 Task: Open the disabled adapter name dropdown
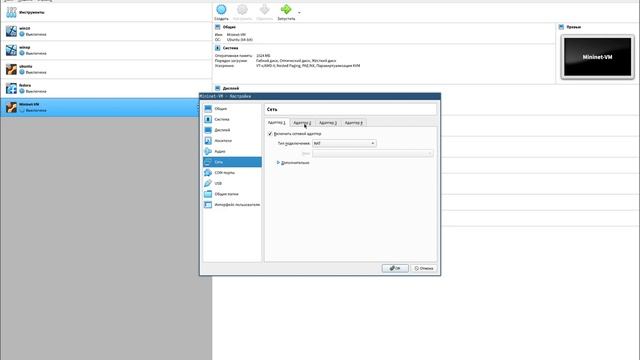pyautogui.click(x=373, y=153)
